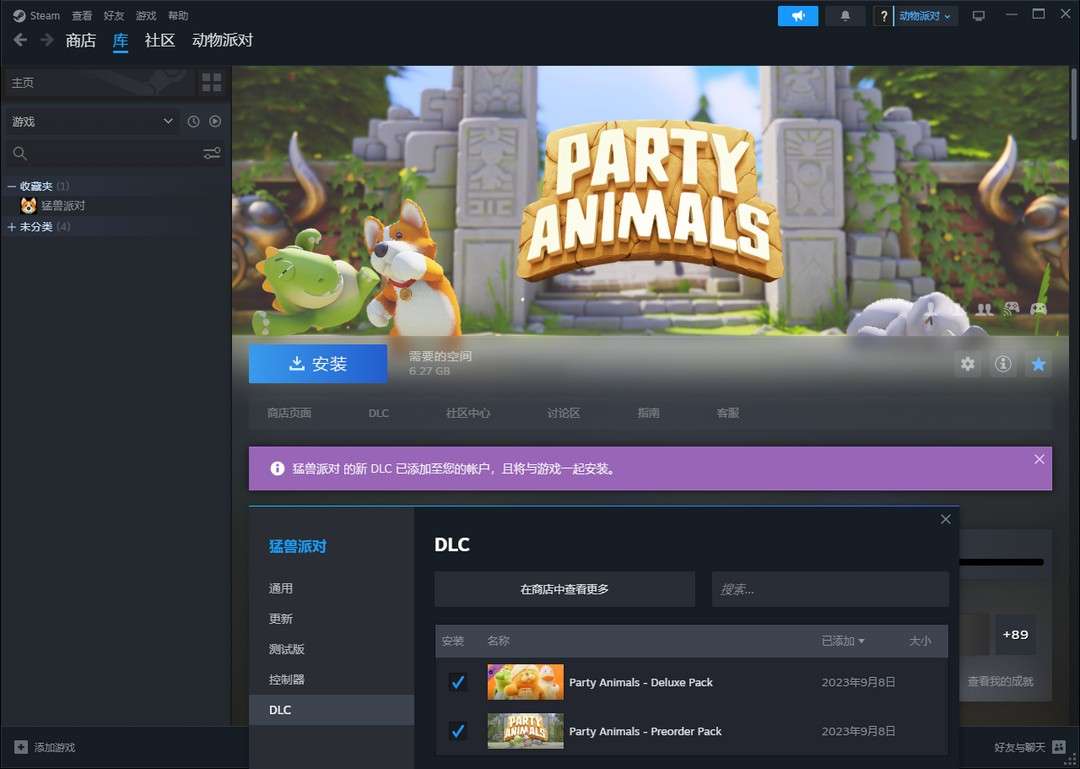Screen dimensions: 1080x769
Task: Open the 游戏 filter dropdown
Action: (x=91, y=121)
